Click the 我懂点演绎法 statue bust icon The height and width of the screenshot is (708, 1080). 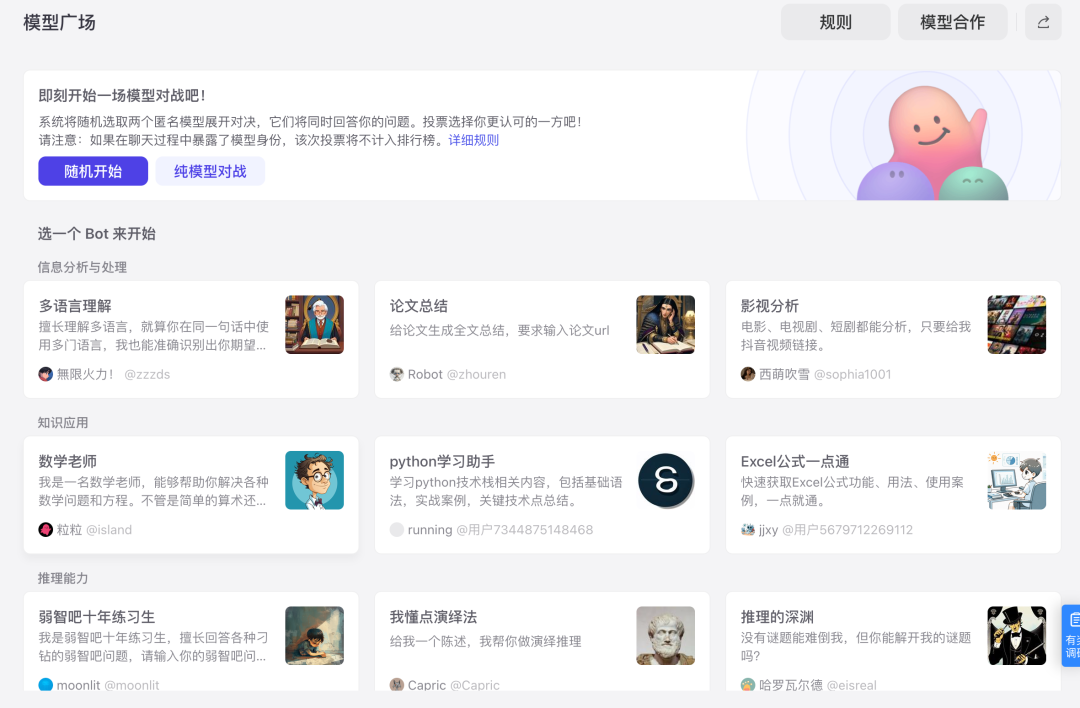coord(665,636)
